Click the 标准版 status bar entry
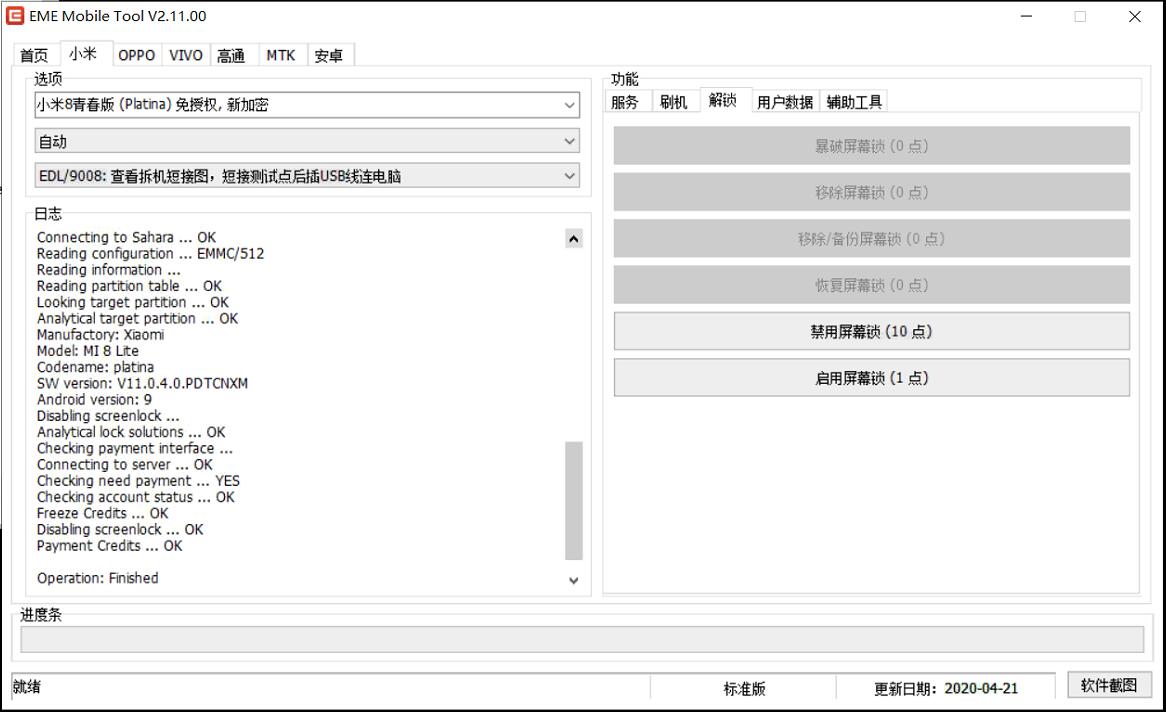Viewport: 1166px width, 712px height. 744,689
